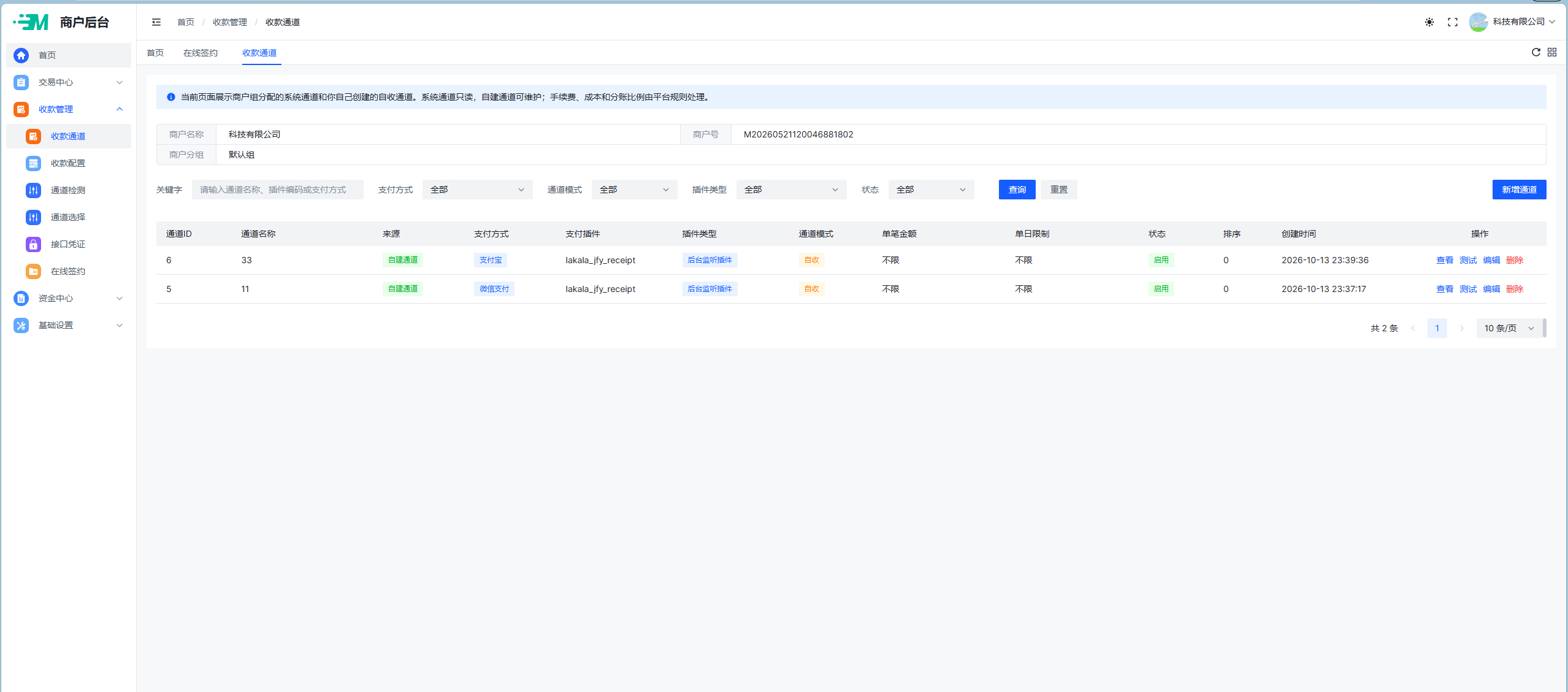The image size is (1568, 692).
Task: Click the 通道检测 sidebar icon
Action: click(33, 190)
